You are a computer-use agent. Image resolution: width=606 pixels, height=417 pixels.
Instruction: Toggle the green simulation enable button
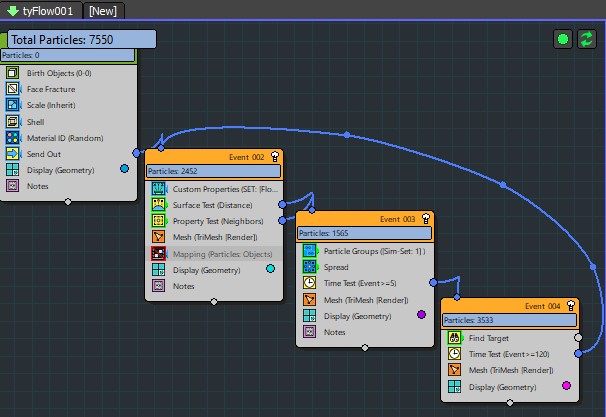[x=563, y=39]
